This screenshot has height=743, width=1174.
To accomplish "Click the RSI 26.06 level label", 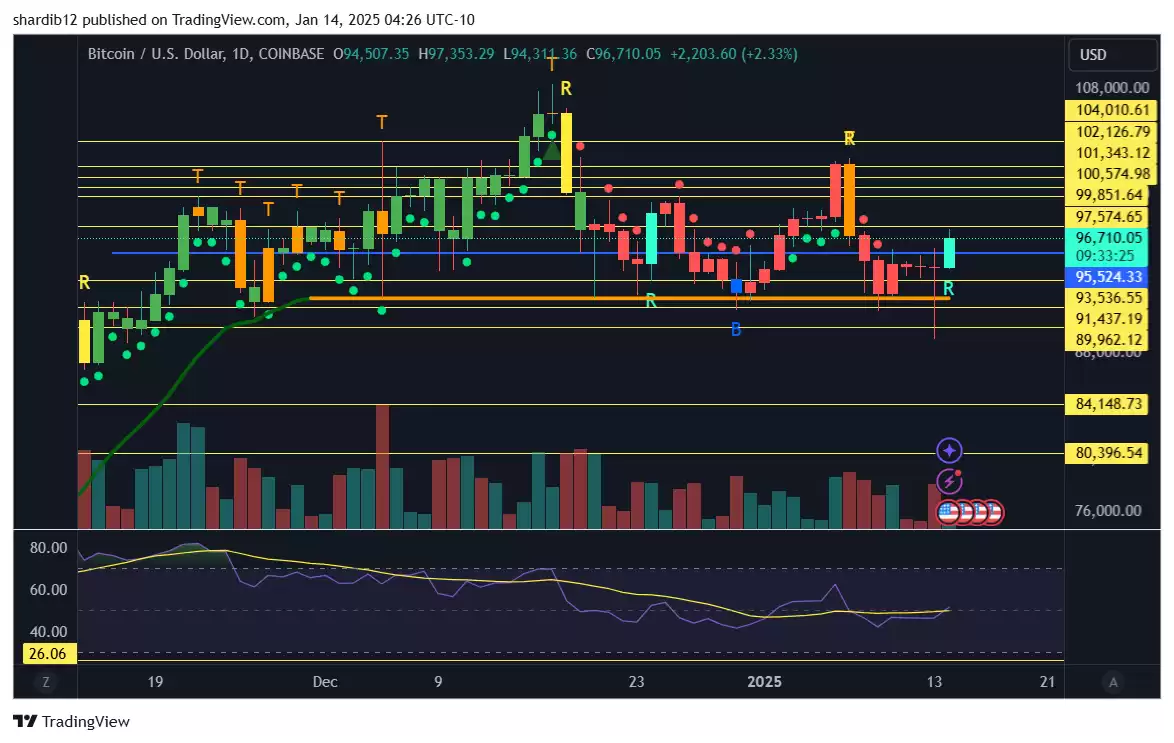I will coord(47,653).
